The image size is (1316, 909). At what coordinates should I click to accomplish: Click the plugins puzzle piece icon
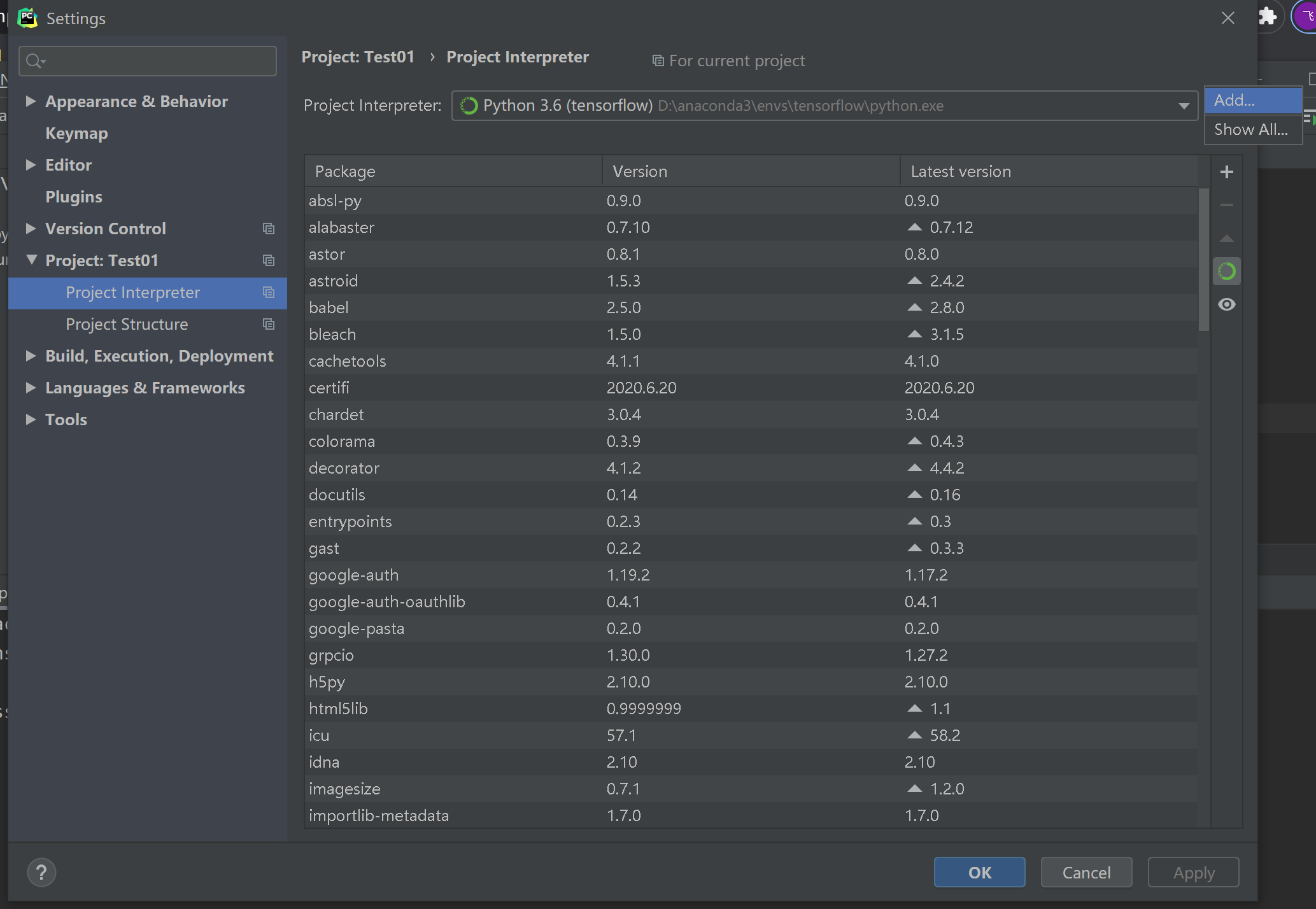point(1268,17)
